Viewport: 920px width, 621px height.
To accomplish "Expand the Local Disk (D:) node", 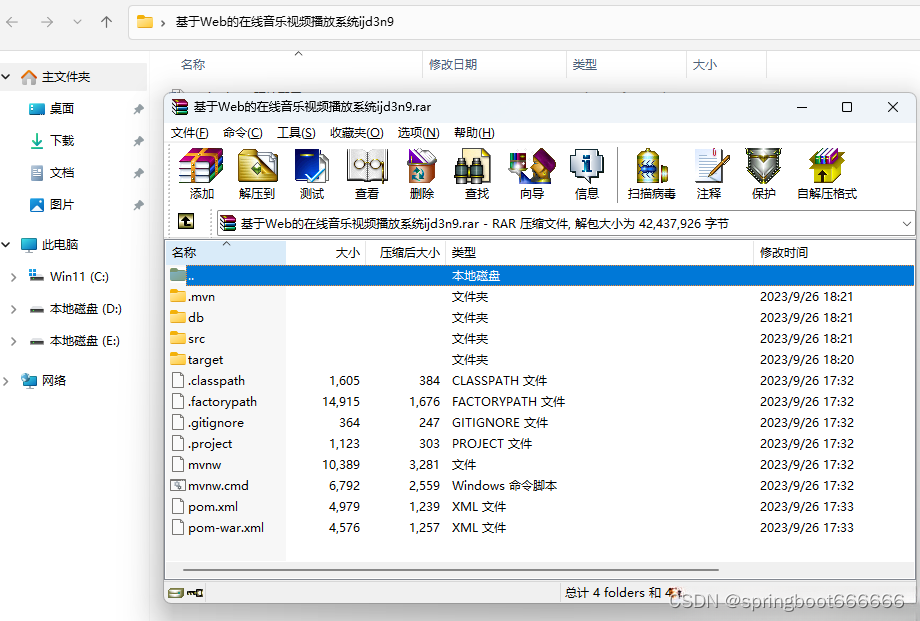I will coord(13,309).
